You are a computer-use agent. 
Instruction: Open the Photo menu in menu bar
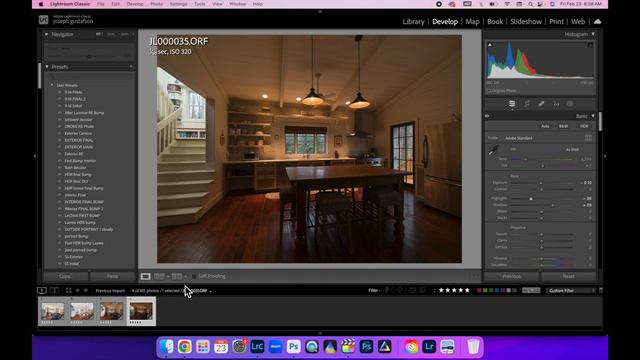pos(156,4)
